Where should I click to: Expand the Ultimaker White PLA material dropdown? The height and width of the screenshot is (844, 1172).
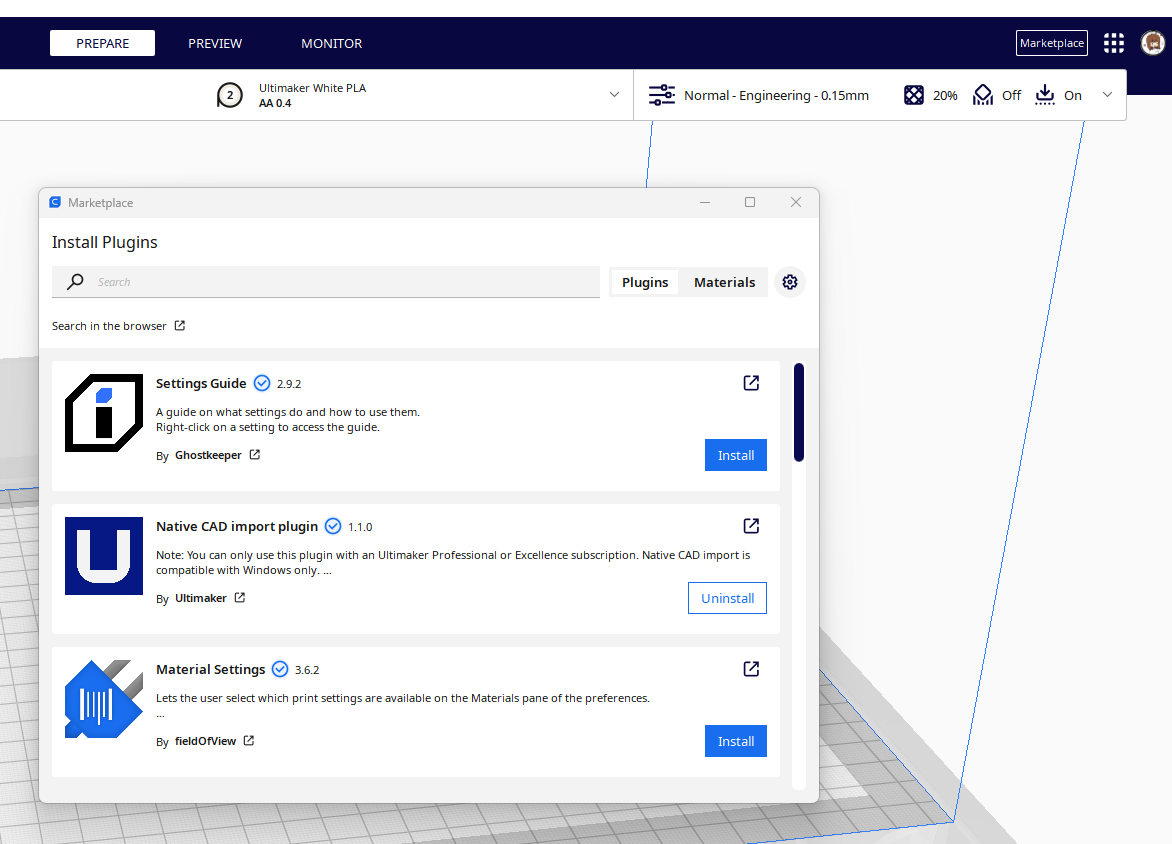[x=614, y=95]
